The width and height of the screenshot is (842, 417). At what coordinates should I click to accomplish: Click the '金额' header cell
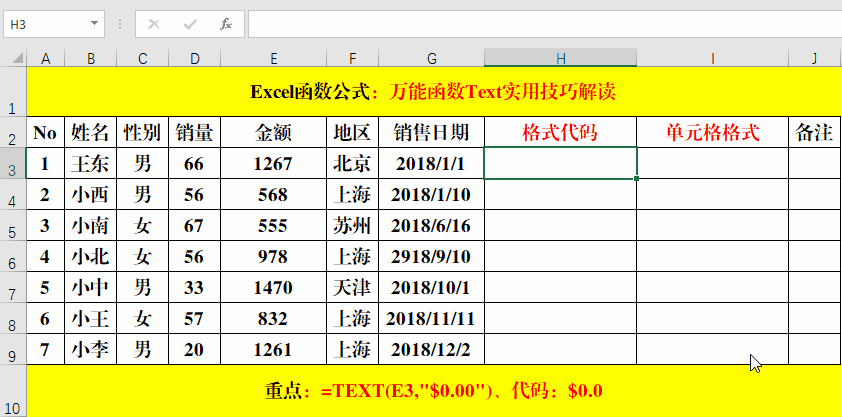click(x=273, y=132)
